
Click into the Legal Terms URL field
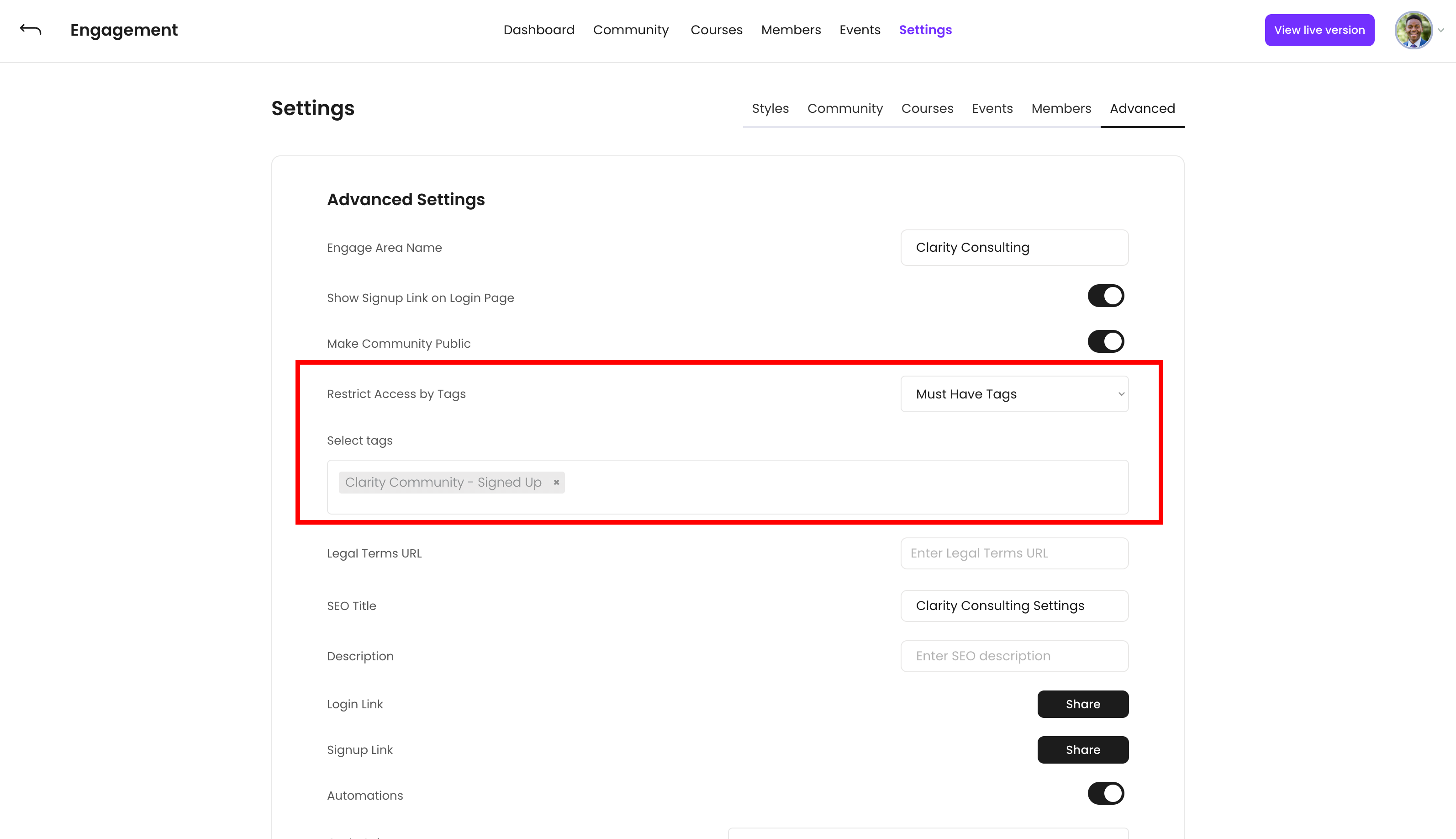pyautogui.click(x=1014, y=553)
